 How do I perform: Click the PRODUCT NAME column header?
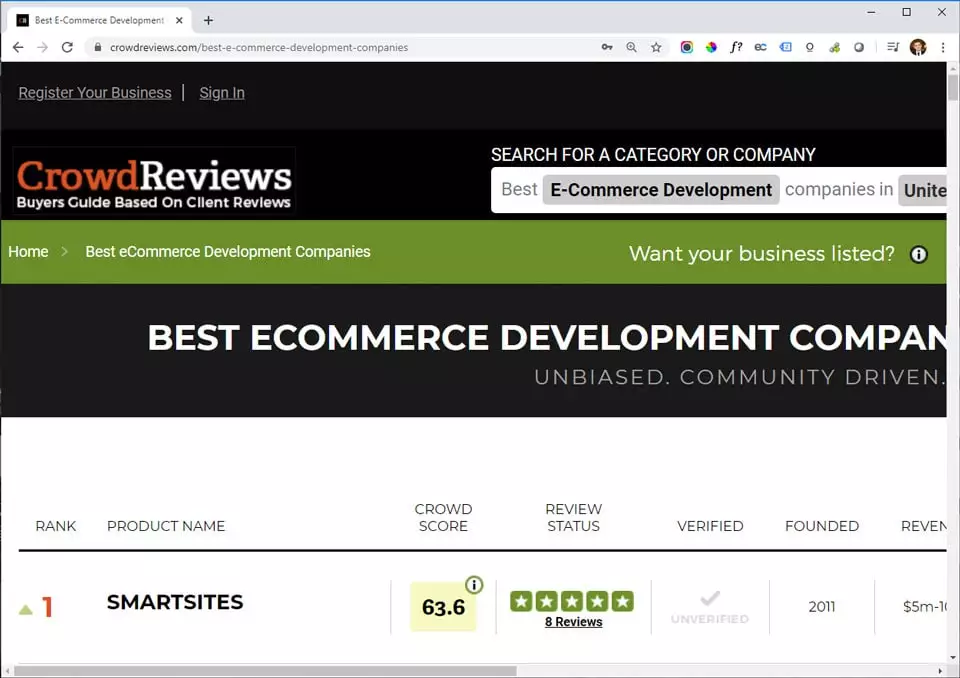pyautogui.click(x=166, y=526)
